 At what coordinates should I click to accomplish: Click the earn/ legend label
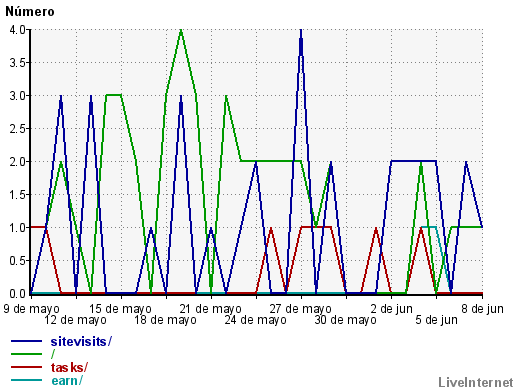click(67, 380)
